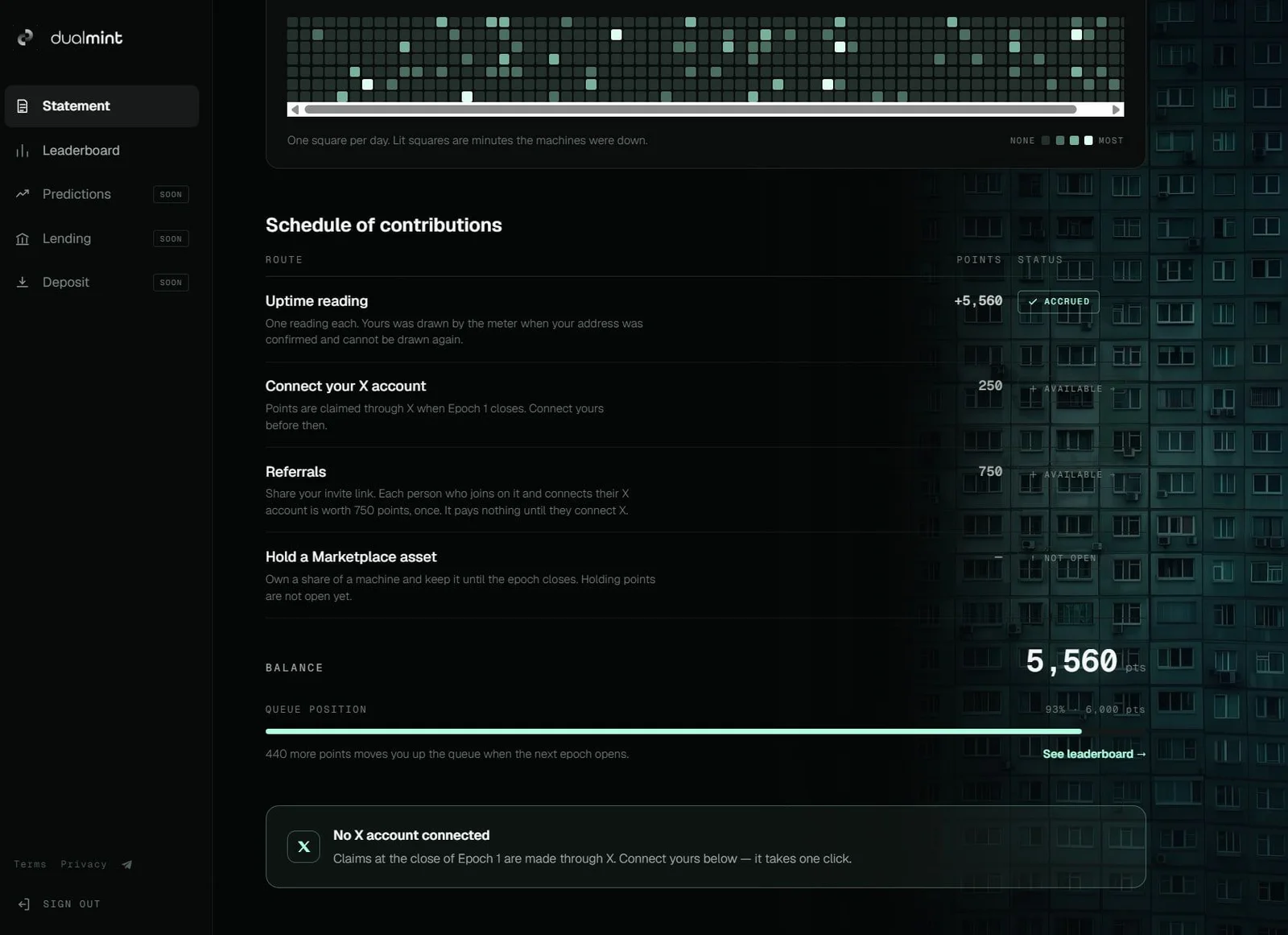Click AVAILABLE in the Referrals row
The image size is (1288, 935).
pos(1072,475)
